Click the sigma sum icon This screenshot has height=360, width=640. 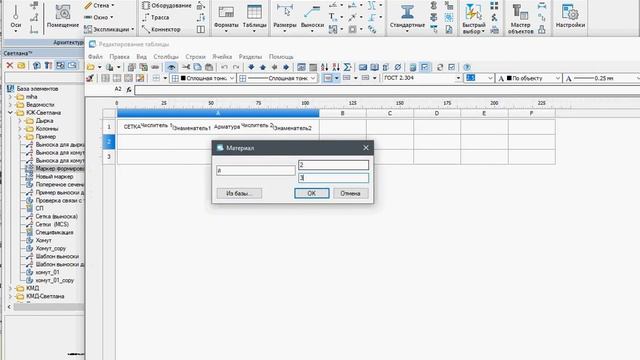pos(347,67)
